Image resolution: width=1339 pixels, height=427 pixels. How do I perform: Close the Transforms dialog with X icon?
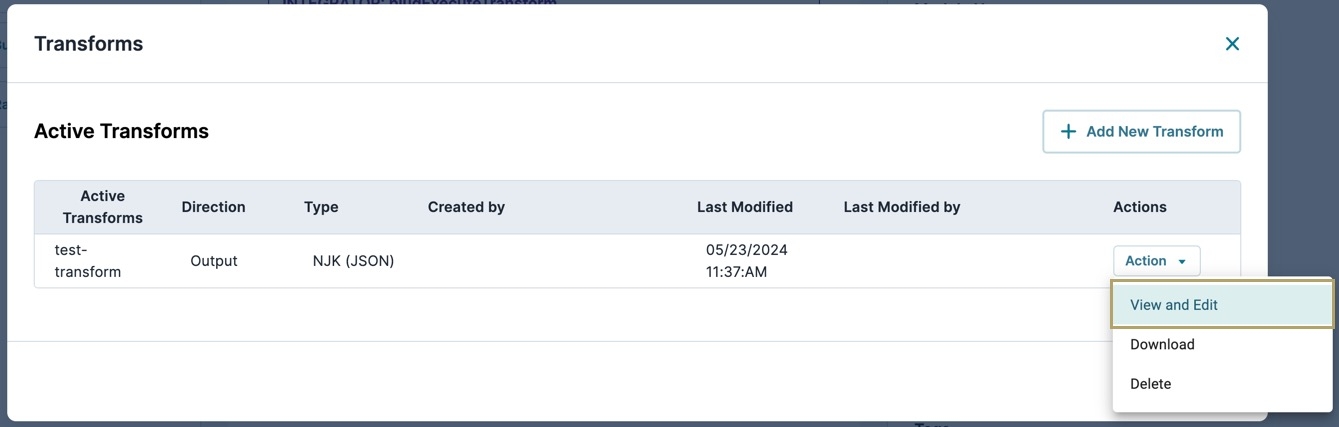[1232, 44]
